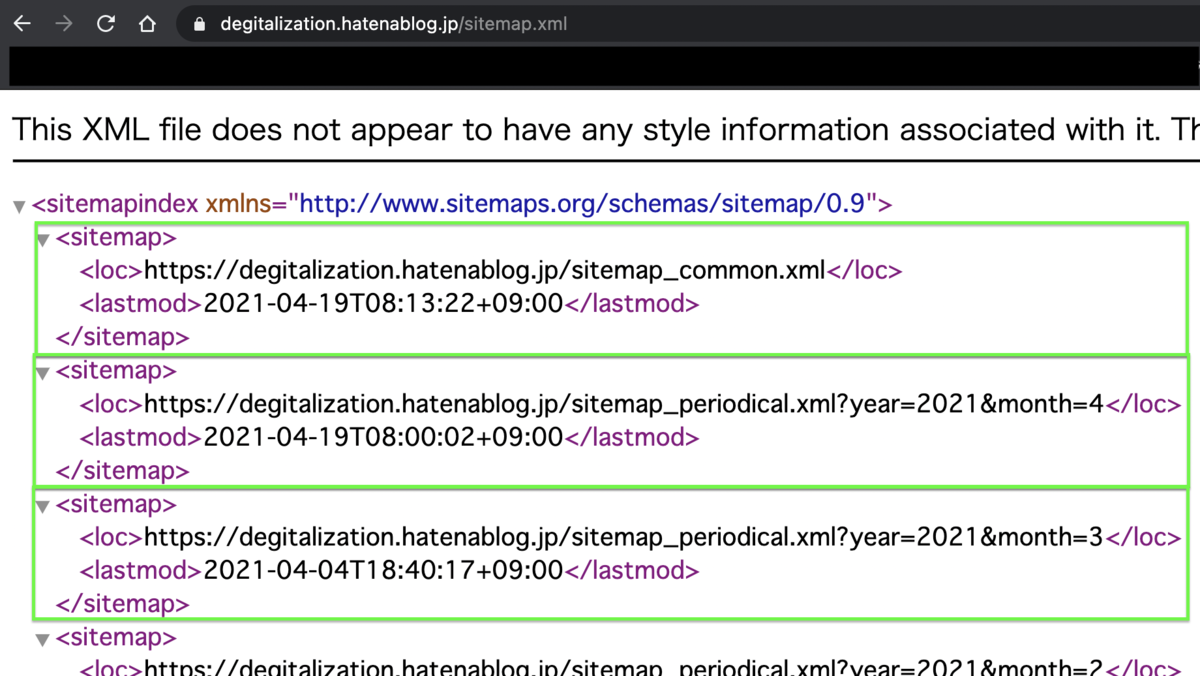The width and height of the screenshot is (1200, 676).
Task: Collapse the sitemap_common.xml sitemap node triangle
Action: (x=43, y=240)
